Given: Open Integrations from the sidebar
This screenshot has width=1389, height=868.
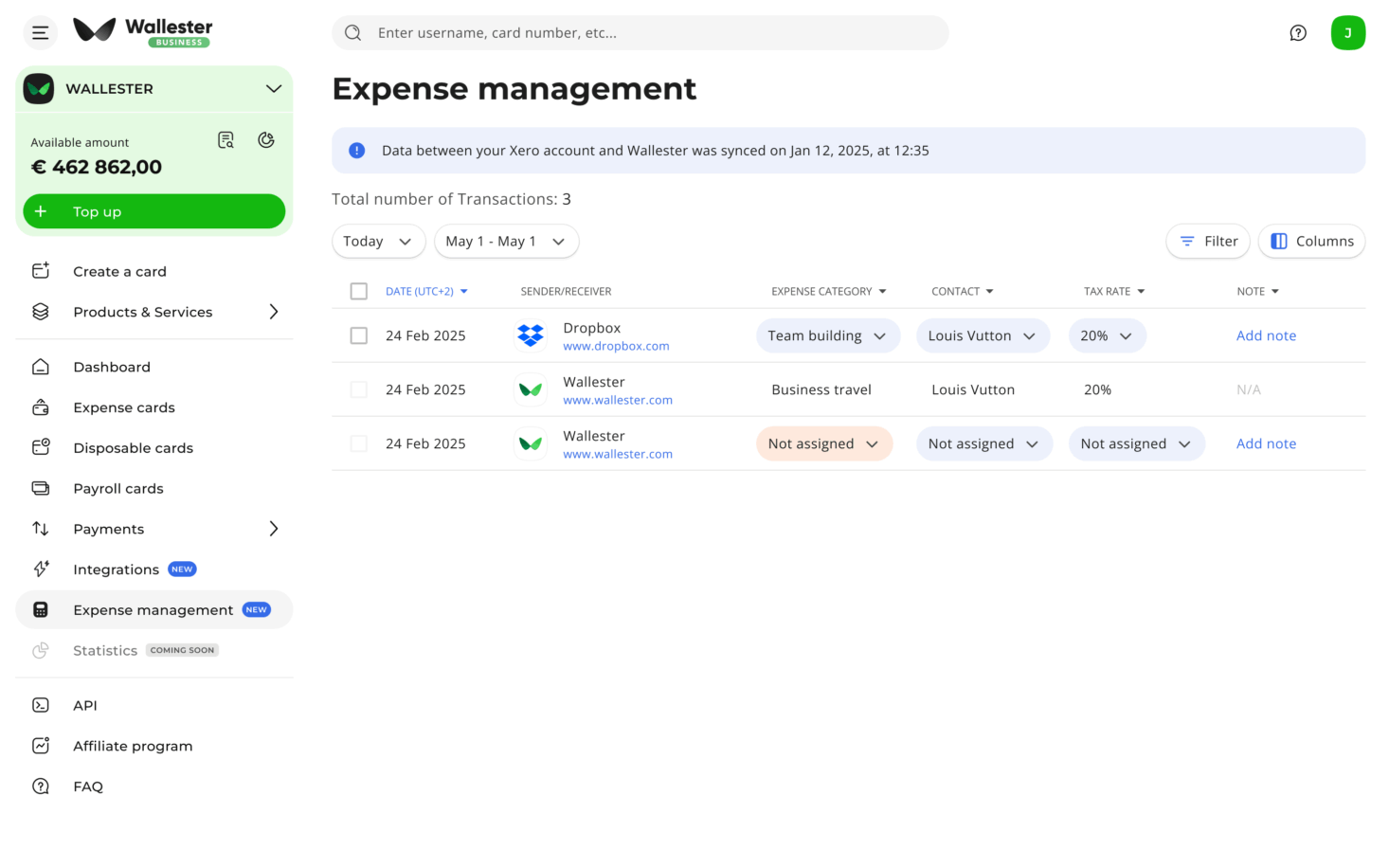Looking at the screenshot, I should point(116,570).
